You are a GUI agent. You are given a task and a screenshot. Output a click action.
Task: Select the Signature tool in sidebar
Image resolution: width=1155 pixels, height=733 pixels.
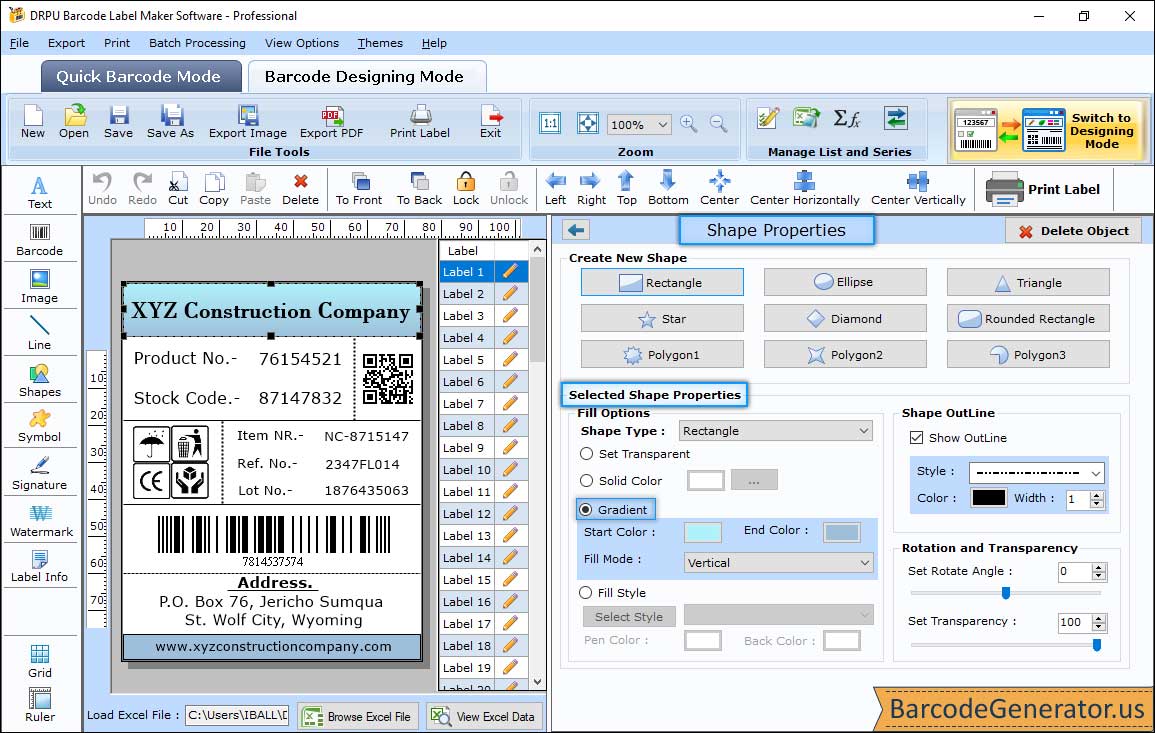pos(40,474)
